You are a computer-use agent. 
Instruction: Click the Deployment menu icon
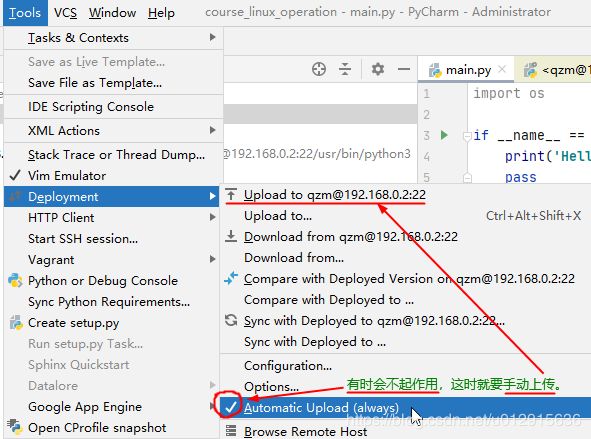pyautogui.click(x=15, y=196)
